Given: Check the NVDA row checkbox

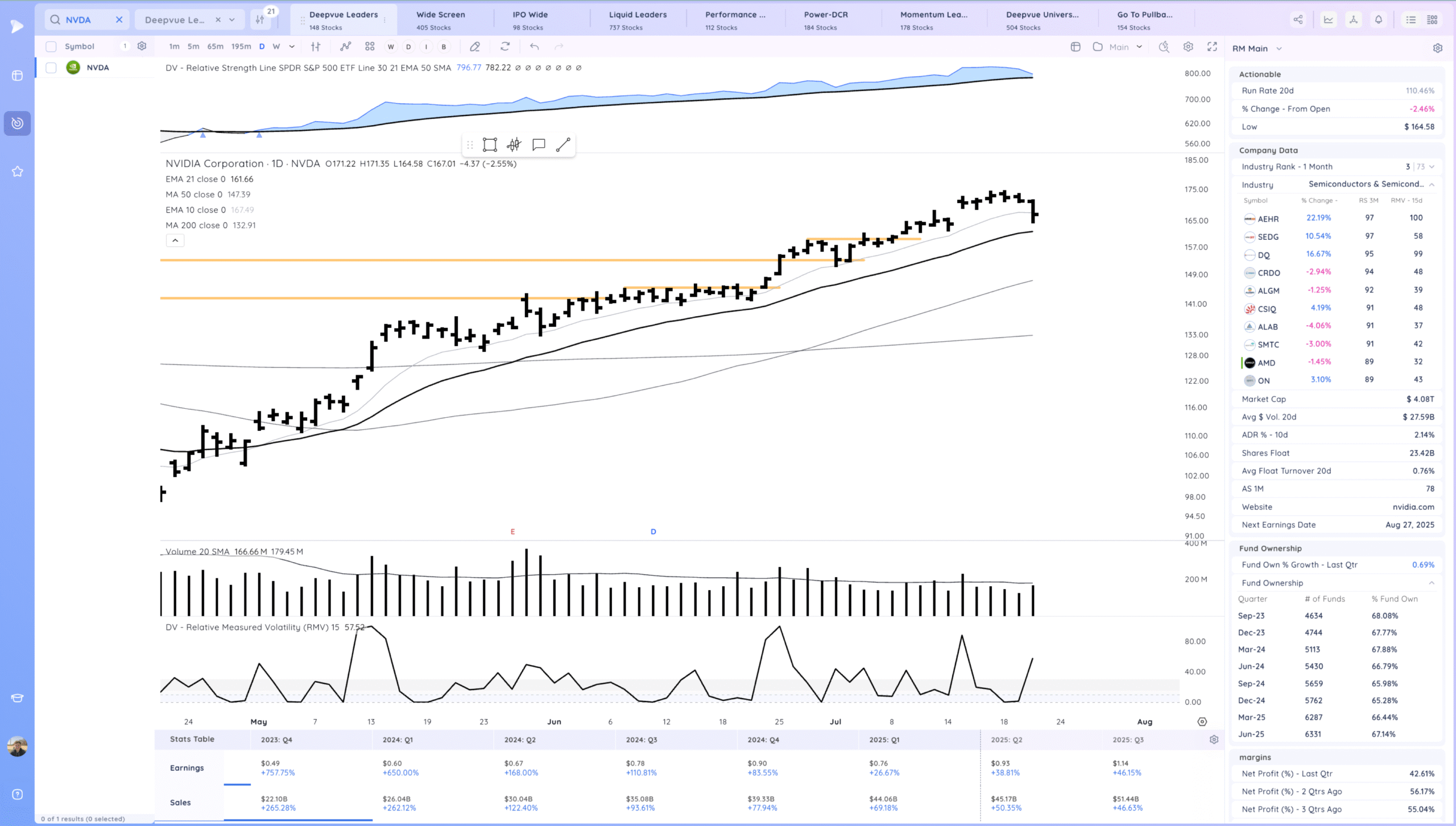Looking at the screenshot, I should (51, 68).
